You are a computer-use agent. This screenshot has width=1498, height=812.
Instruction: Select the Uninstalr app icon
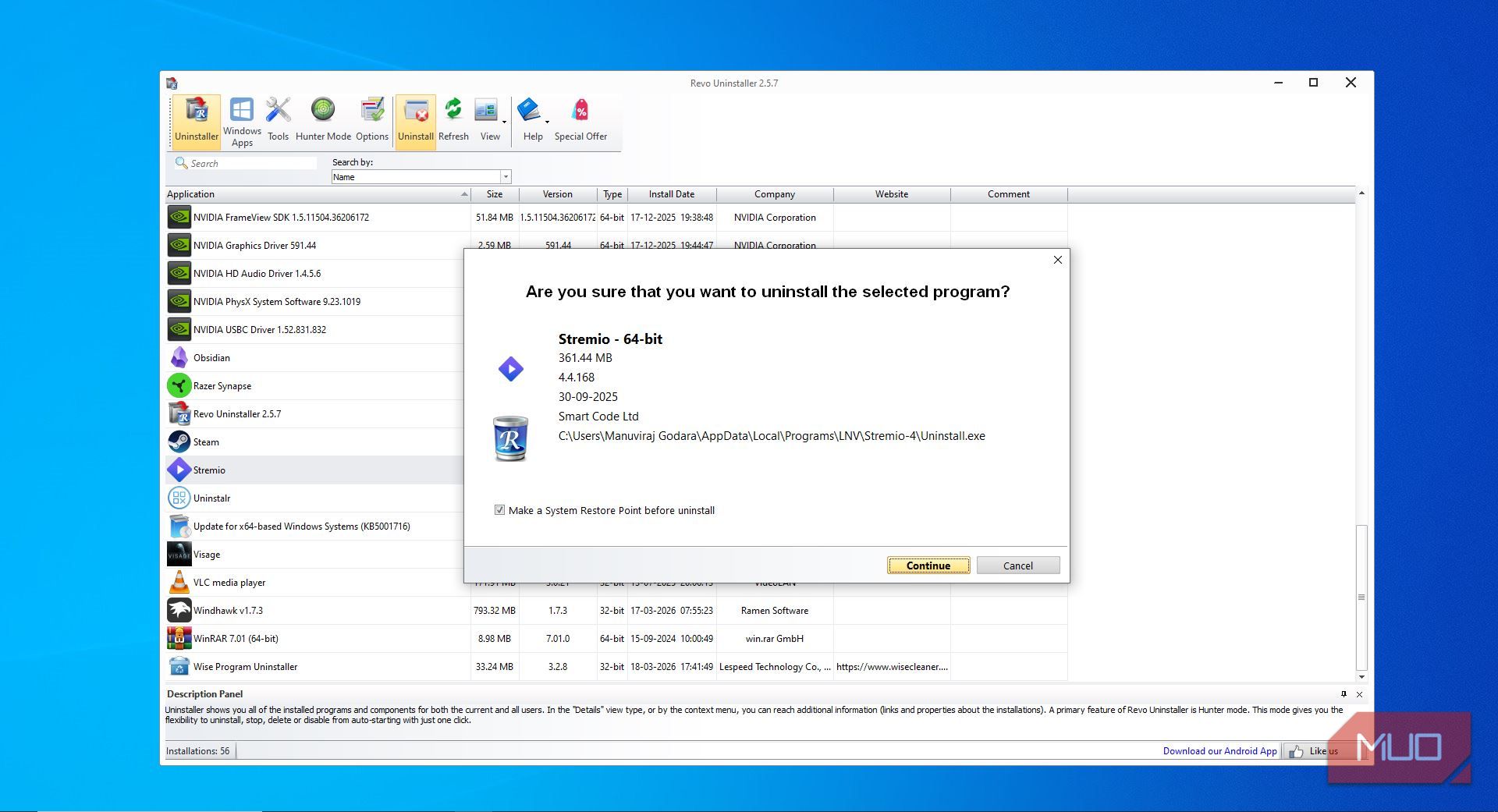179,498
